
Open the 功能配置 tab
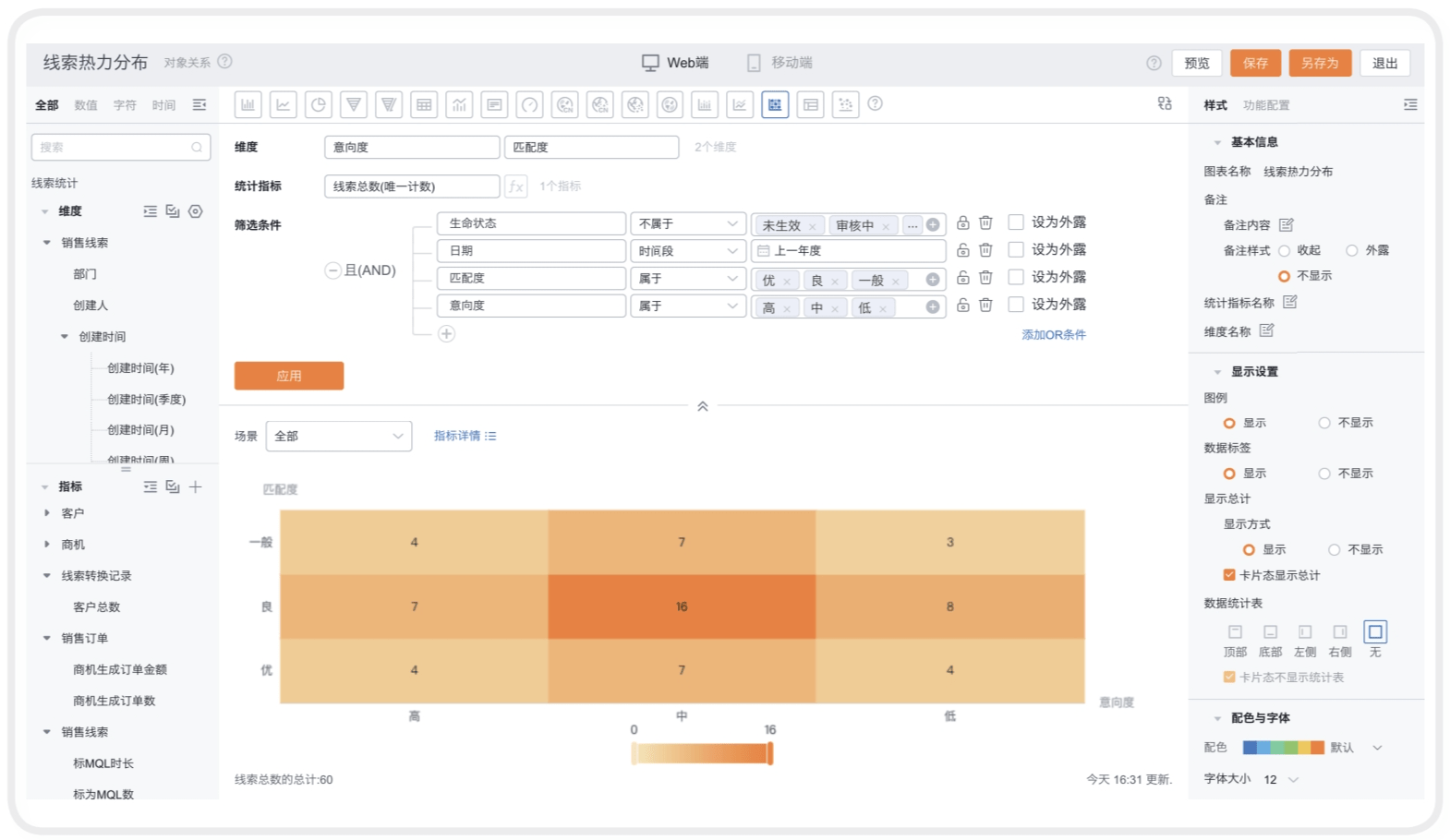click(1266, 105)
